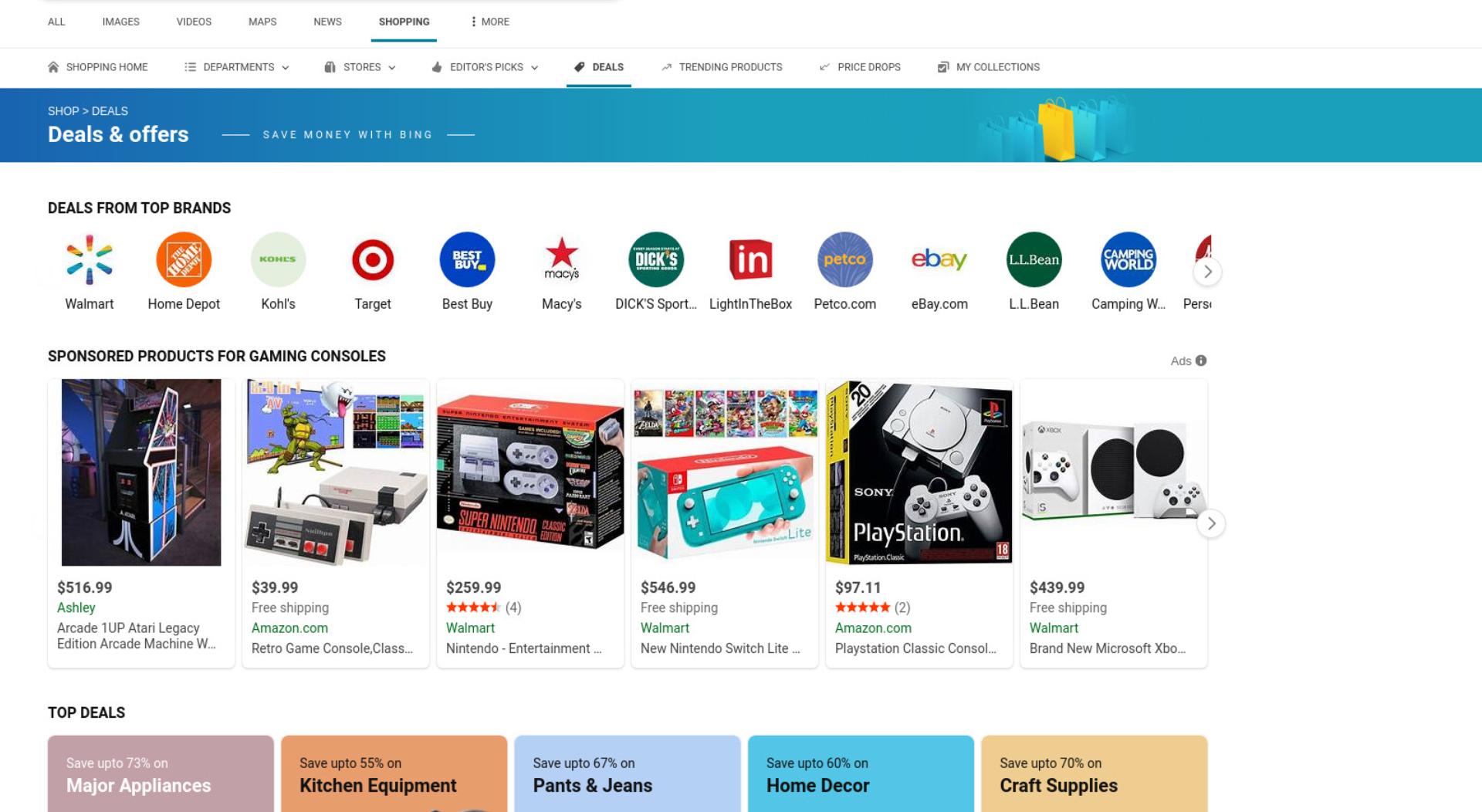The image size is (1482, 812).
Task: Open LightInTheBox brand logo
Action: tap(750, 259)
